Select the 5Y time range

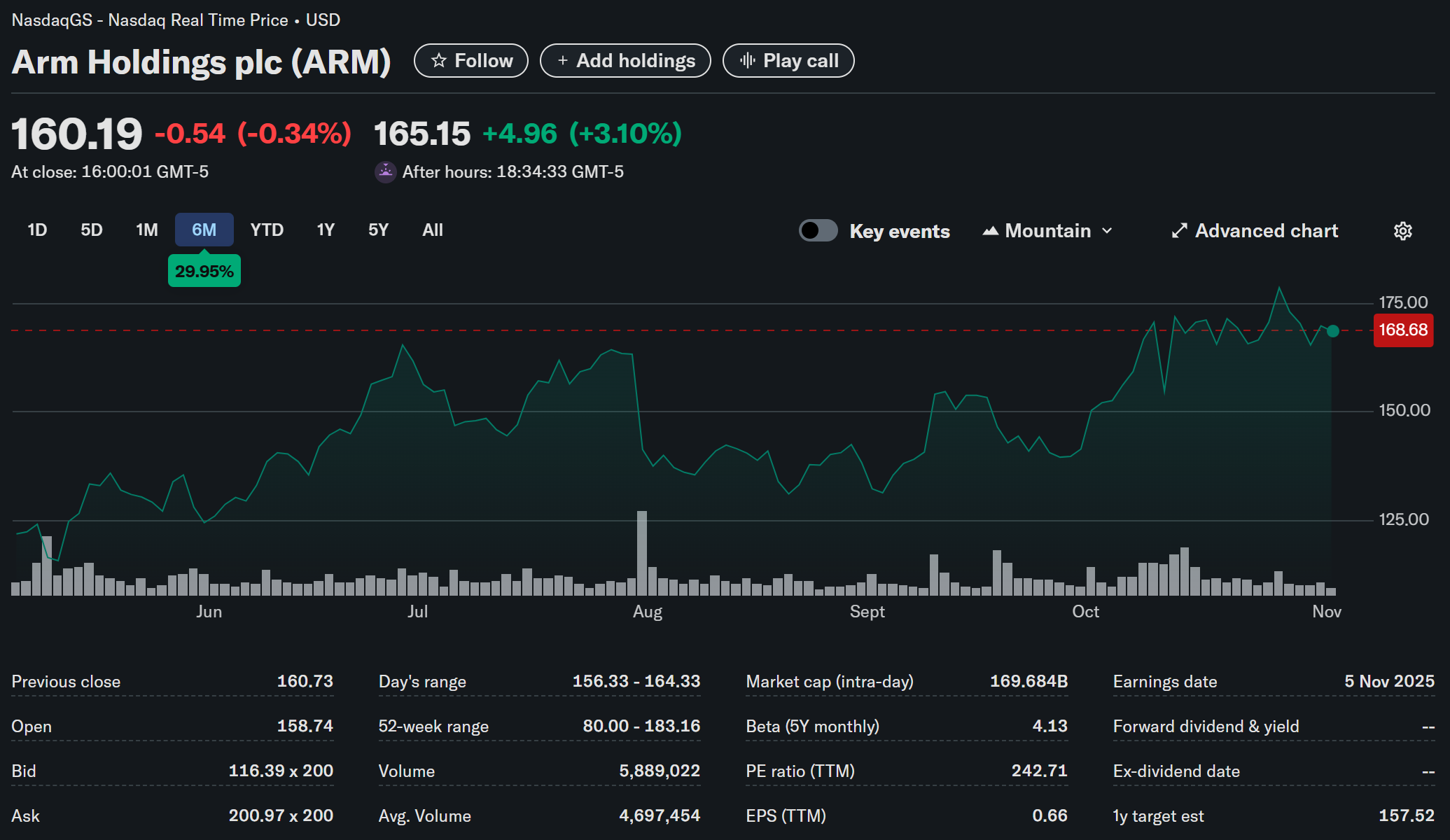click(378, 230)
